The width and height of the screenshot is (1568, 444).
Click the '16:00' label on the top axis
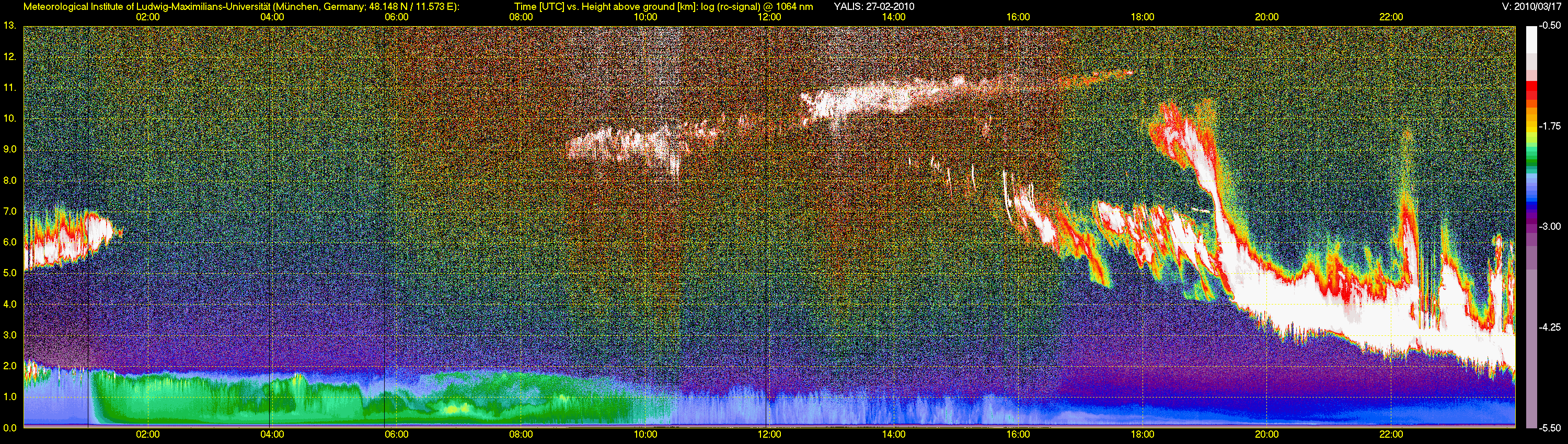coord(1018,17)
